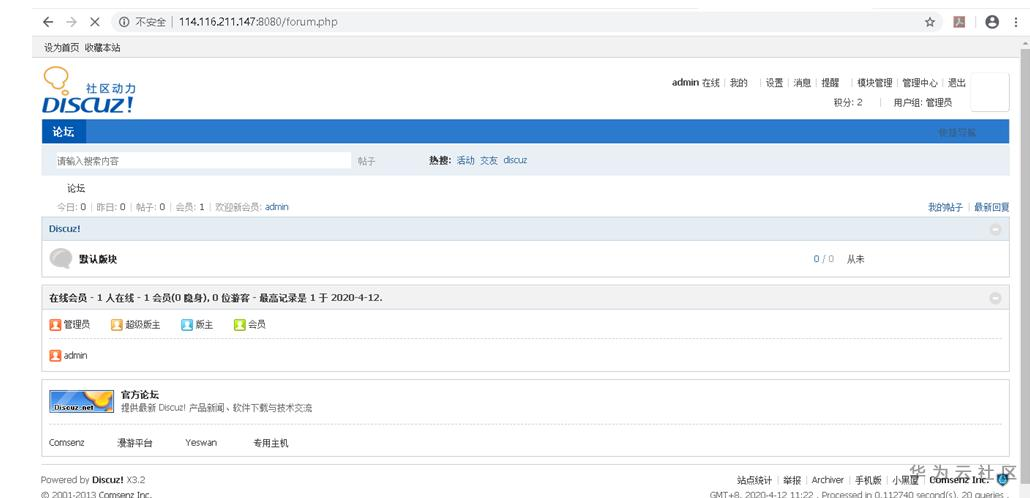The image size is (1030, 498).
Task: Click the 默认版块 speech bubble icon
Action: [x=60, y=258]
